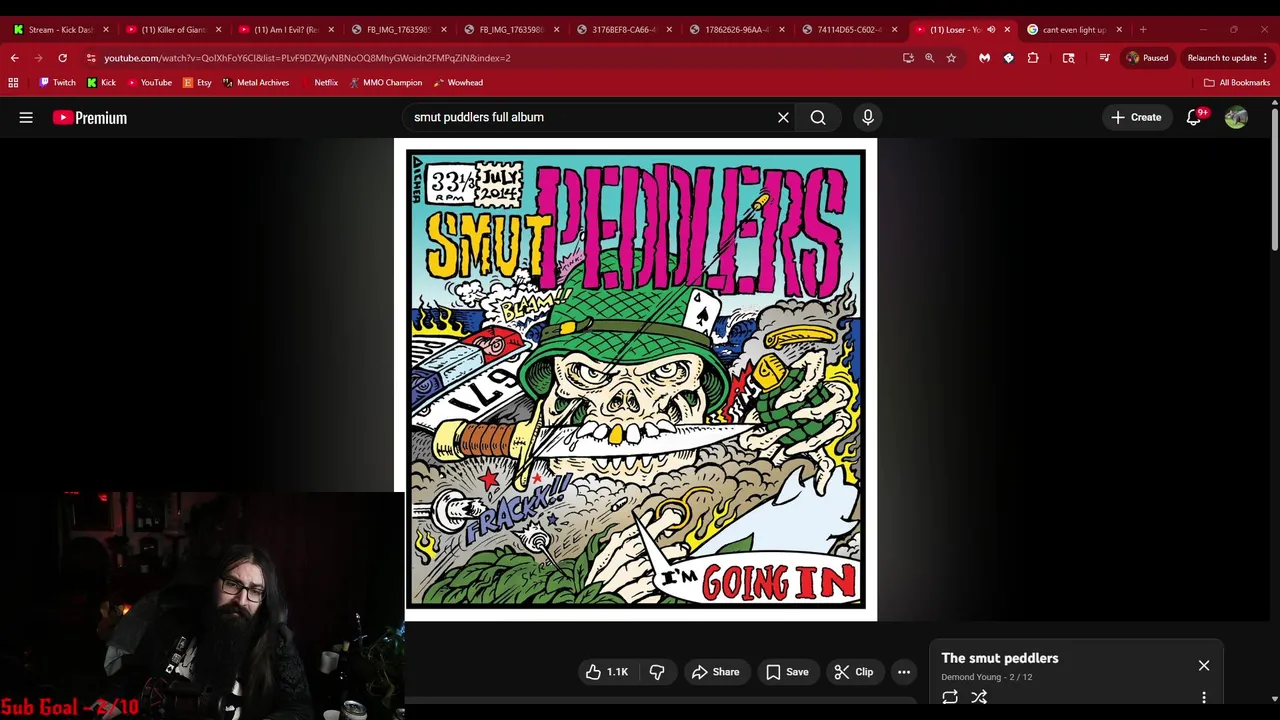The image size is (1280, 720).
Task: Save the video to a playlist
Action: tap(787, 672)
